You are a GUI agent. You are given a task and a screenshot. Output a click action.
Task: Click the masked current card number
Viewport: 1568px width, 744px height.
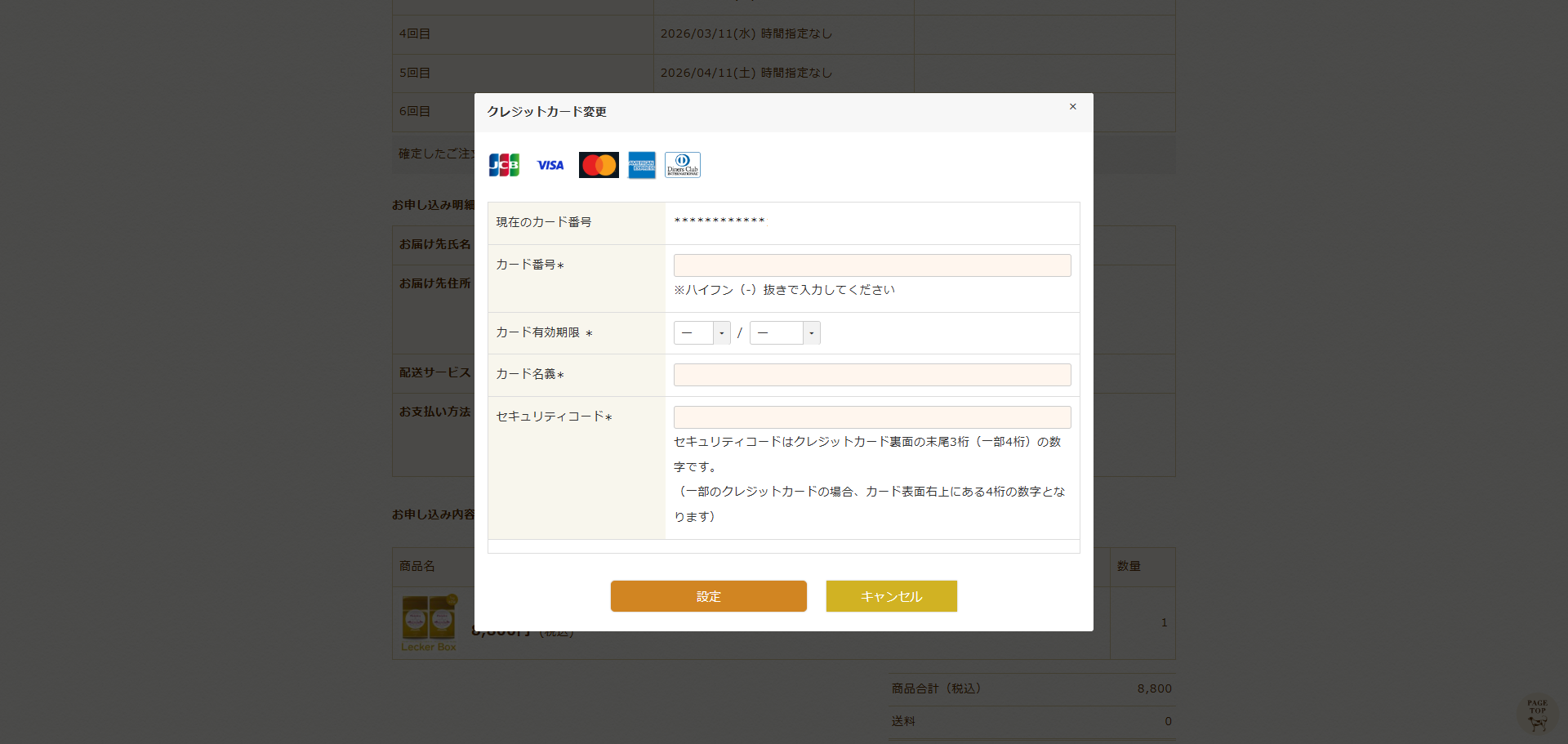tap(719, 221)
